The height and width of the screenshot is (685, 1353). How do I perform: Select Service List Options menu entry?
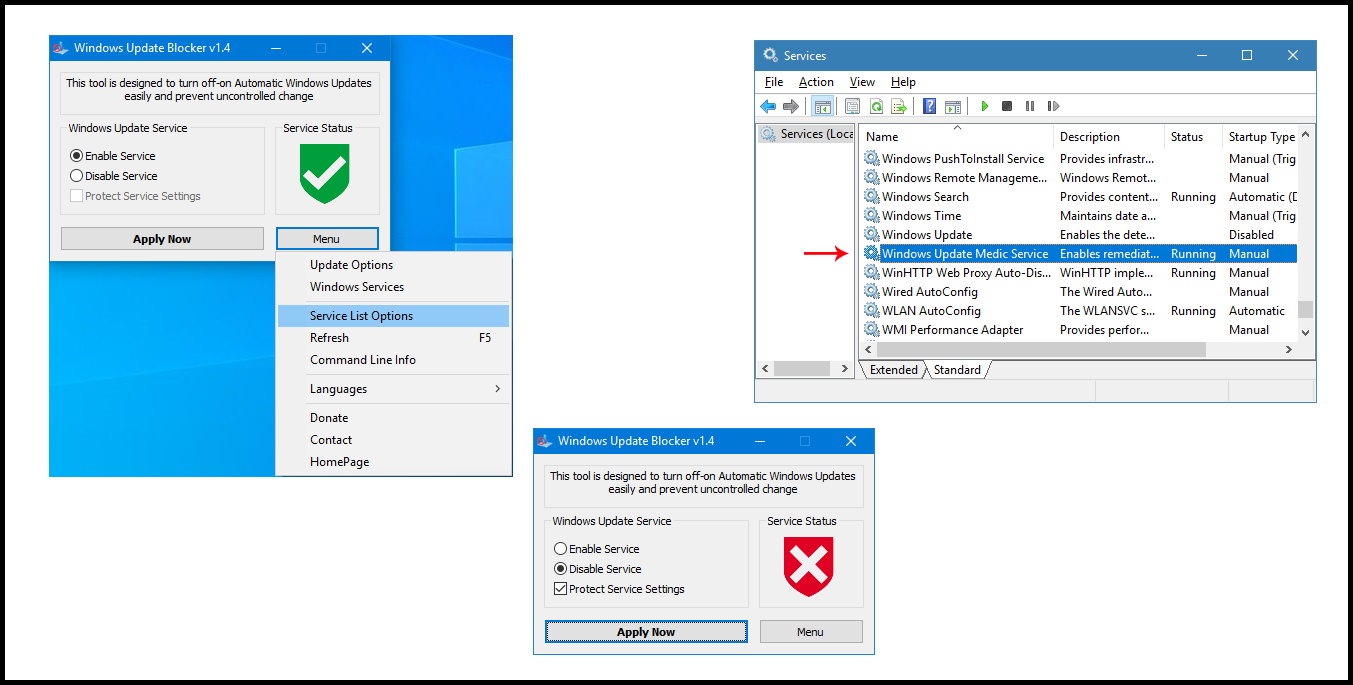(394, 316)
